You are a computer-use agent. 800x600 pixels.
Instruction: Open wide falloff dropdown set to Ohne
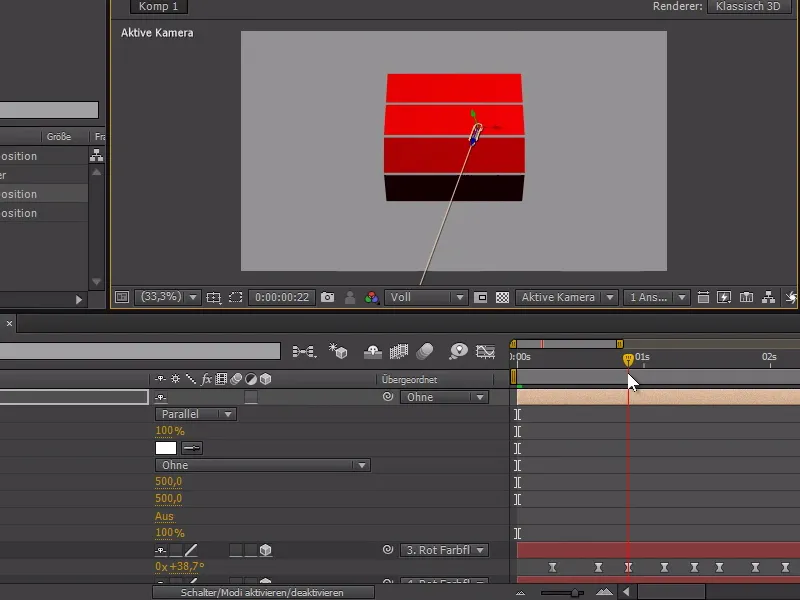click(263, 465)
